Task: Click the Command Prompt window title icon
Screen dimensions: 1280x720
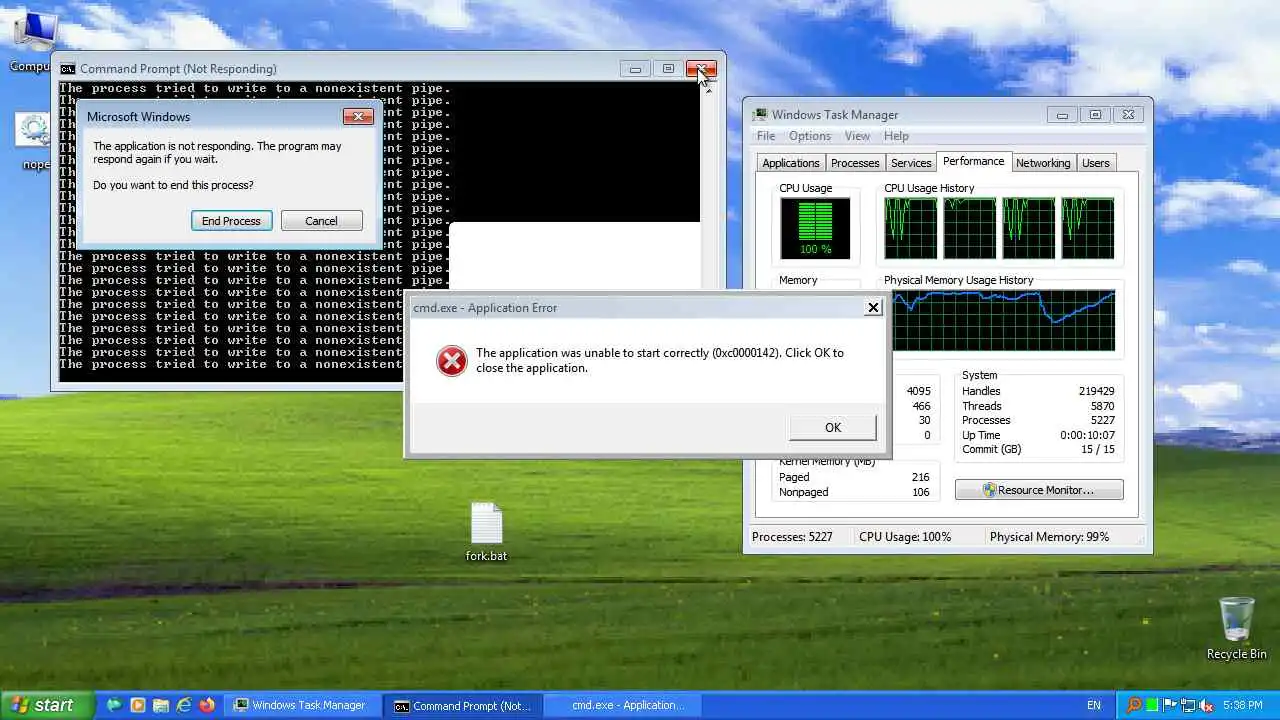Action: pyautogui.click(x=67, y=69)
